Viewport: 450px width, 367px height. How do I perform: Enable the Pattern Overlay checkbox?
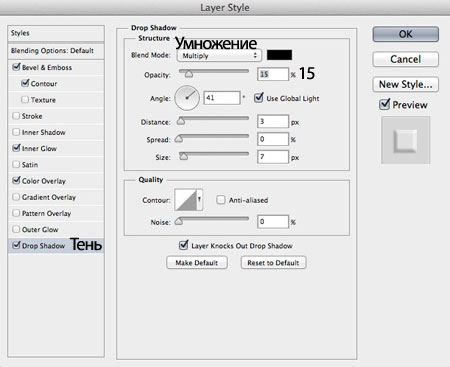[x=16, y=213]
